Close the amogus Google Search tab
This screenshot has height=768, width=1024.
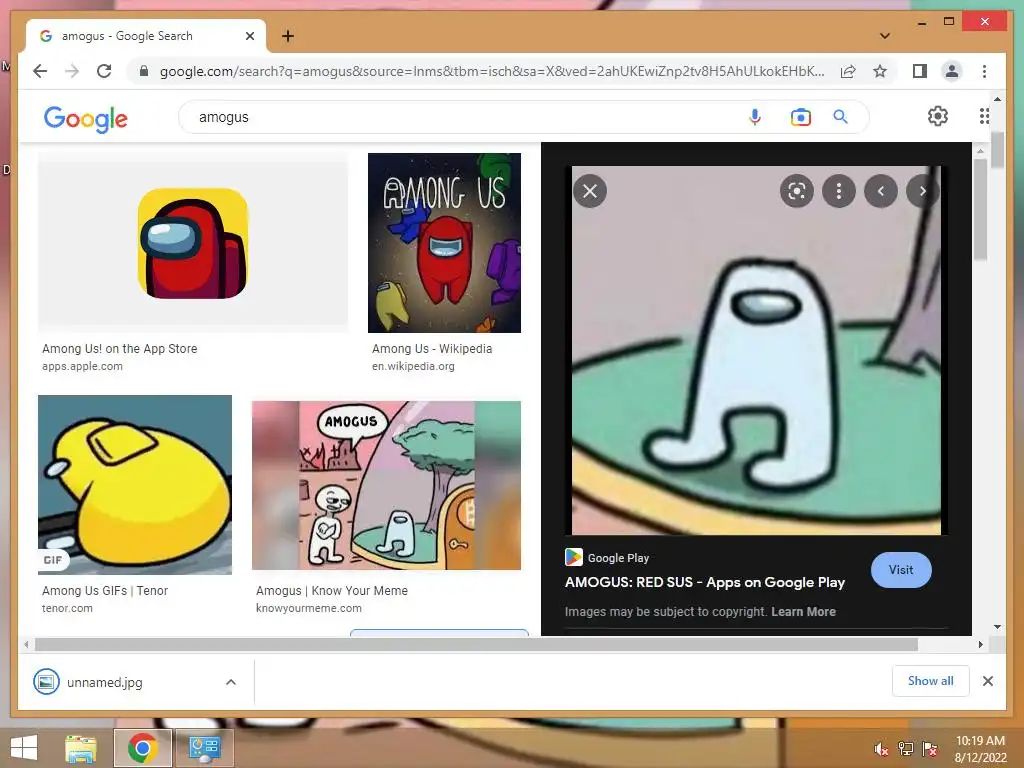249,36
